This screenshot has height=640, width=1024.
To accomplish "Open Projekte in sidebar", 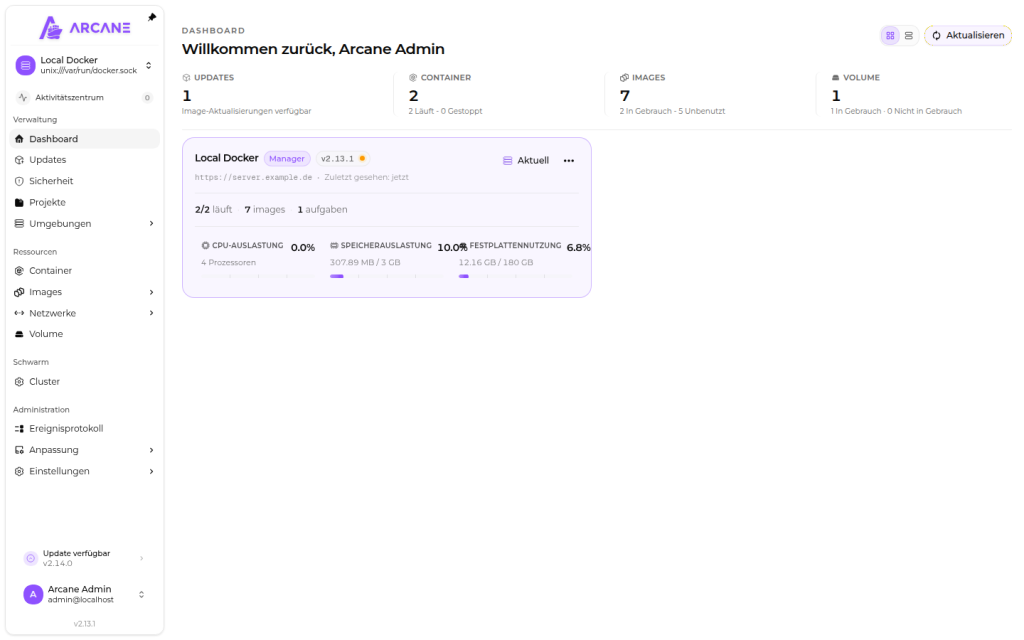I will coord(84,202).
